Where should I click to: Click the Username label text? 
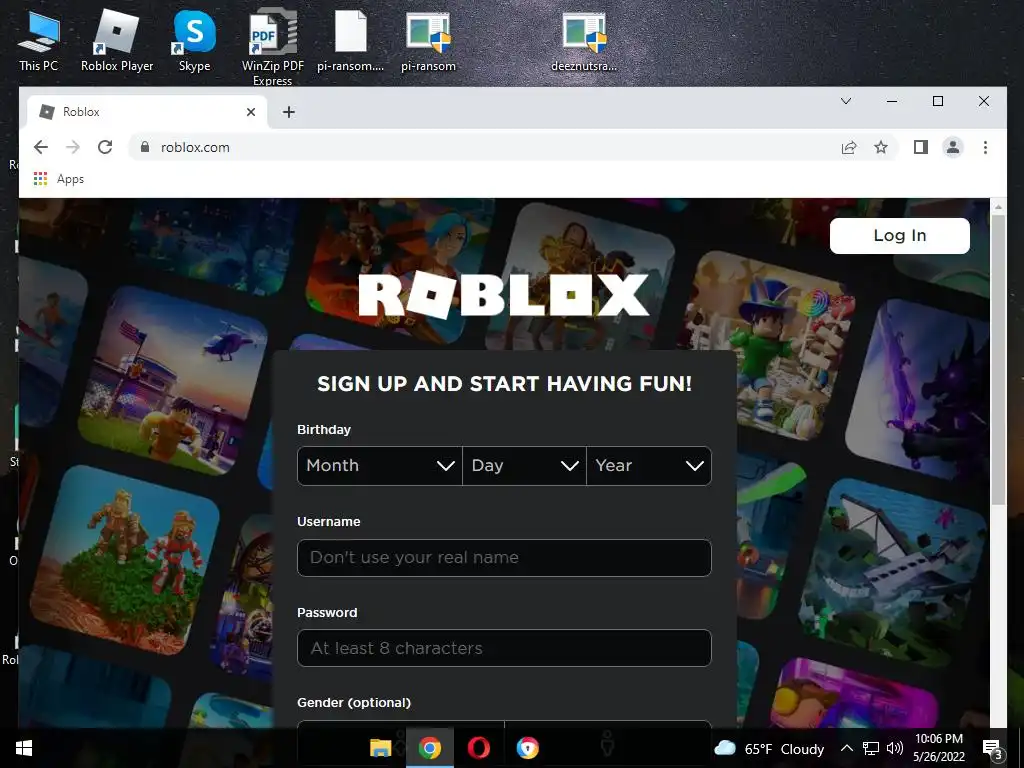[x=328, y=522]
